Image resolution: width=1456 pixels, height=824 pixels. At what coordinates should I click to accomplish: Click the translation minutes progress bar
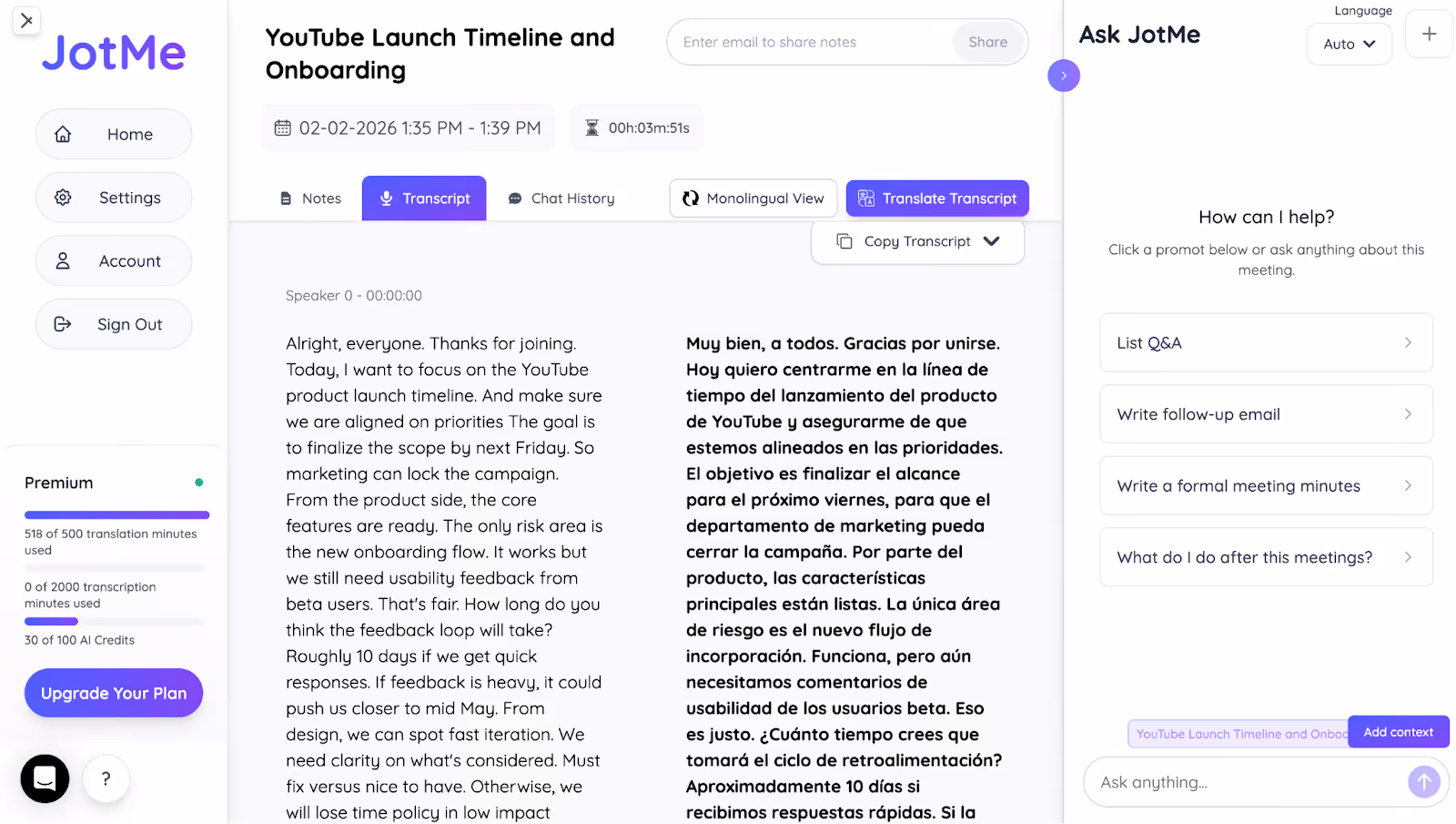pos(116,515)
